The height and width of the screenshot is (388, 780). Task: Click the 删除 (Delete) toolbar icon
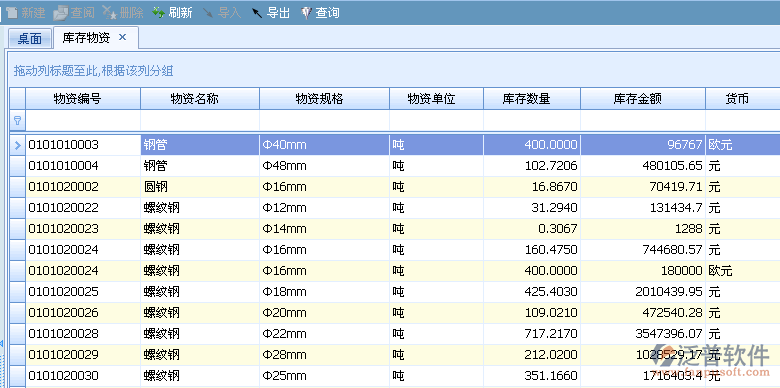point(109,12)
